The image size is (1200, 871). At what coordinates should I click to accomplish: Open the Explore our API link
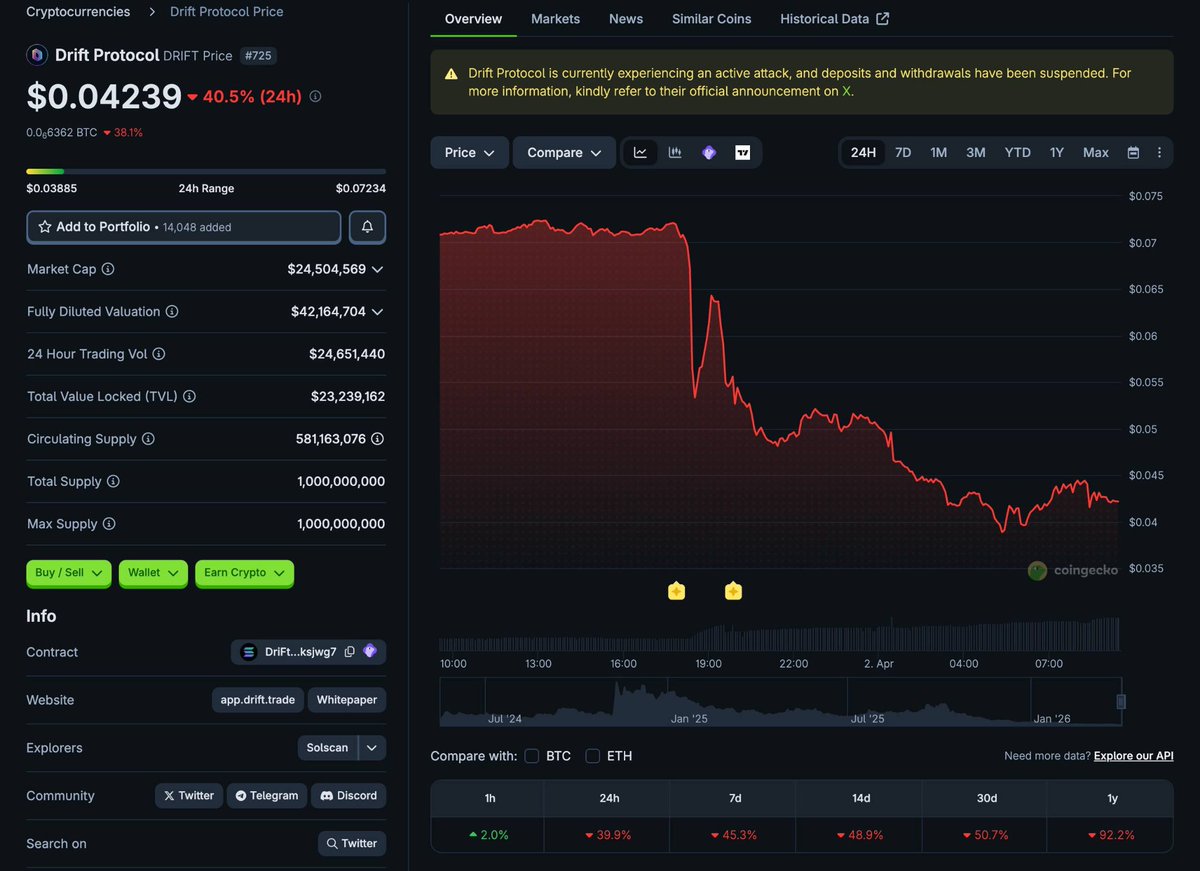[1133, 756]
